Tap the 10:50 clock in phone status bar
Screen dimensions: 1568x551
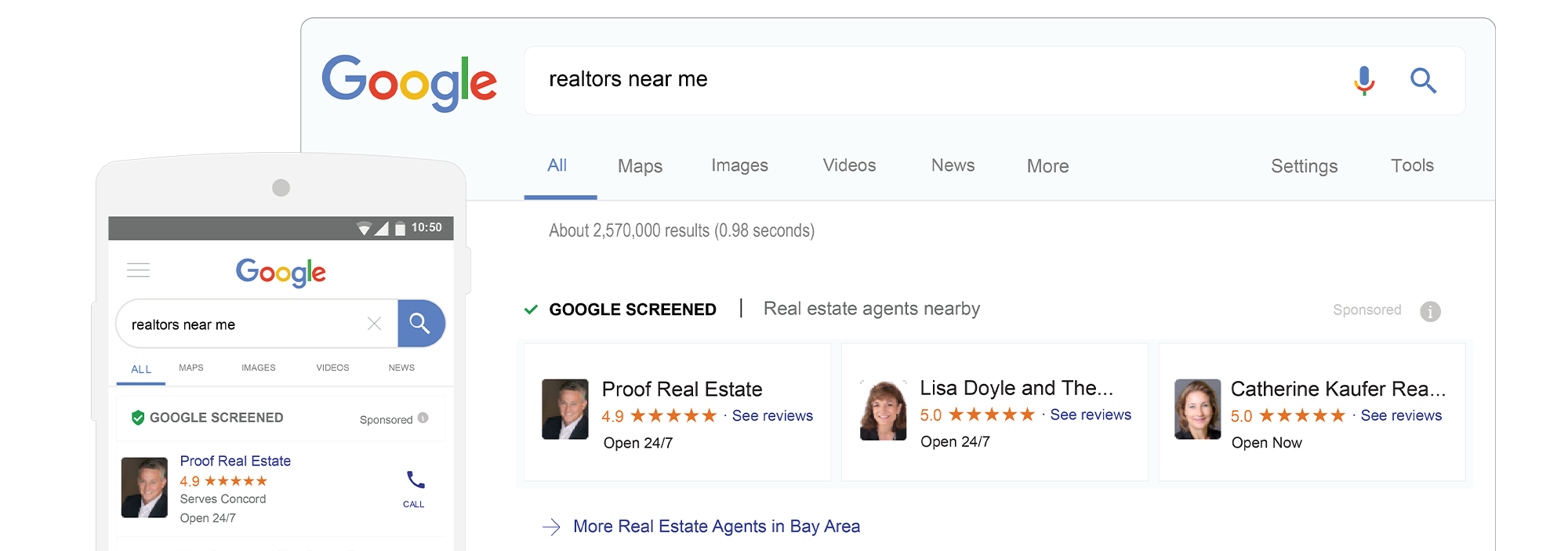point(426,227)
